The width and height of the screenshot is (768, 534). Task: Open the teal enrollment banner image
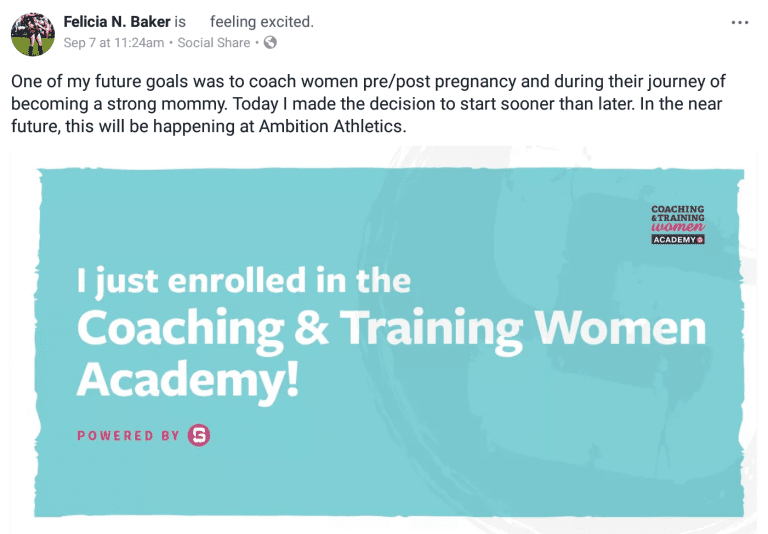(x=389, y=342)
